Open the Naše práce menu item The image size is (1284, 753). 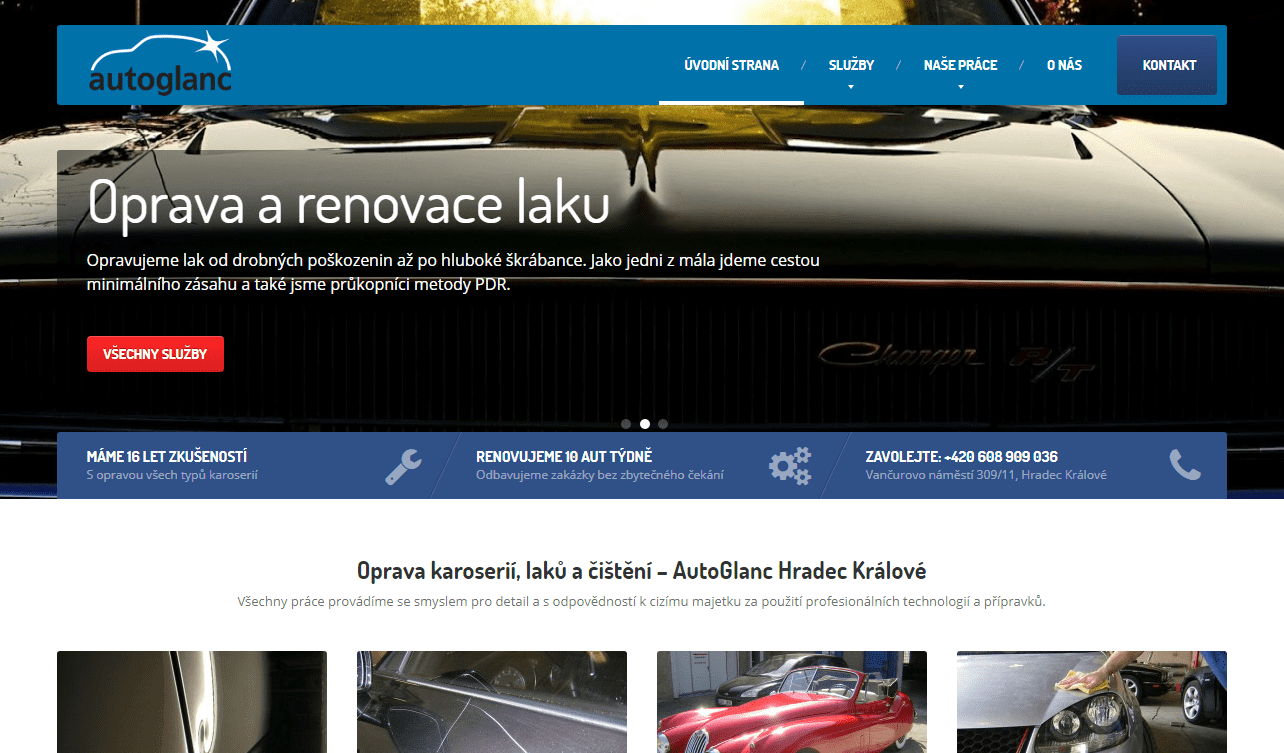tap(960, 65)
